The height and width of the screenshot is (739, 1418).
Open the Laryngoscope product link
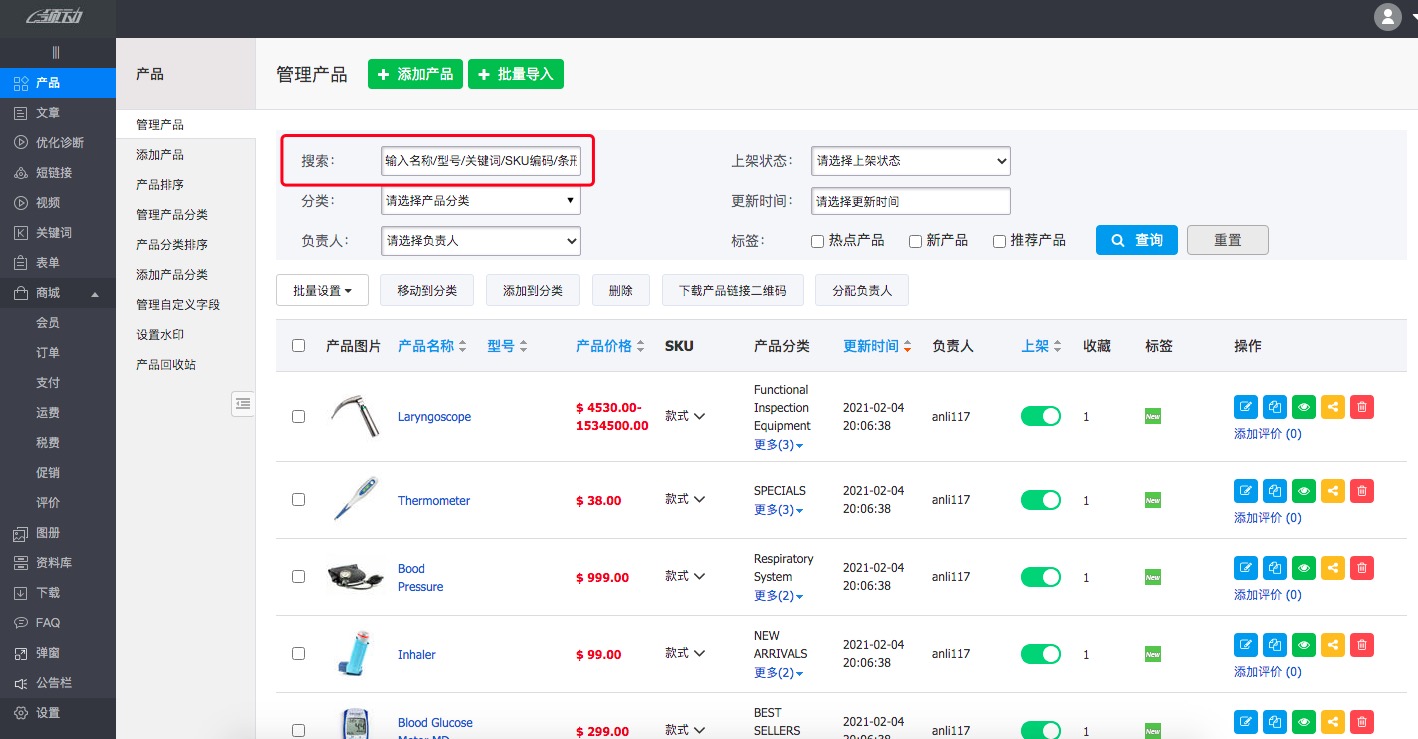(x=434, y=417)
